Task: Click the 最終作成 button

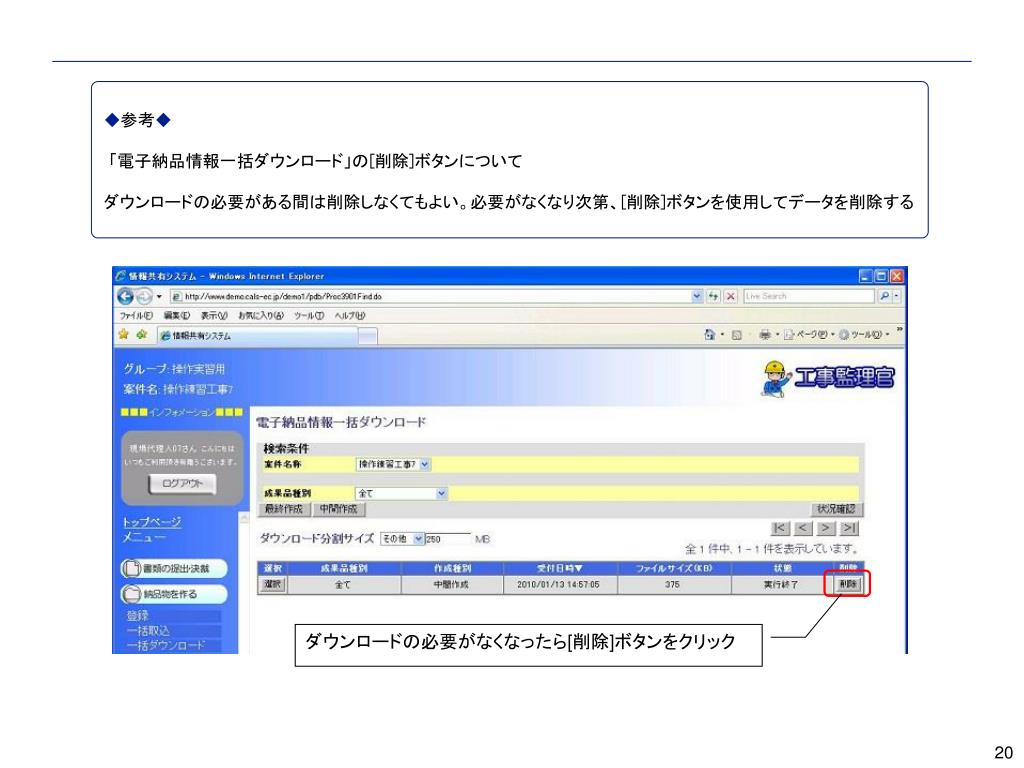Action: coord(284,509)
